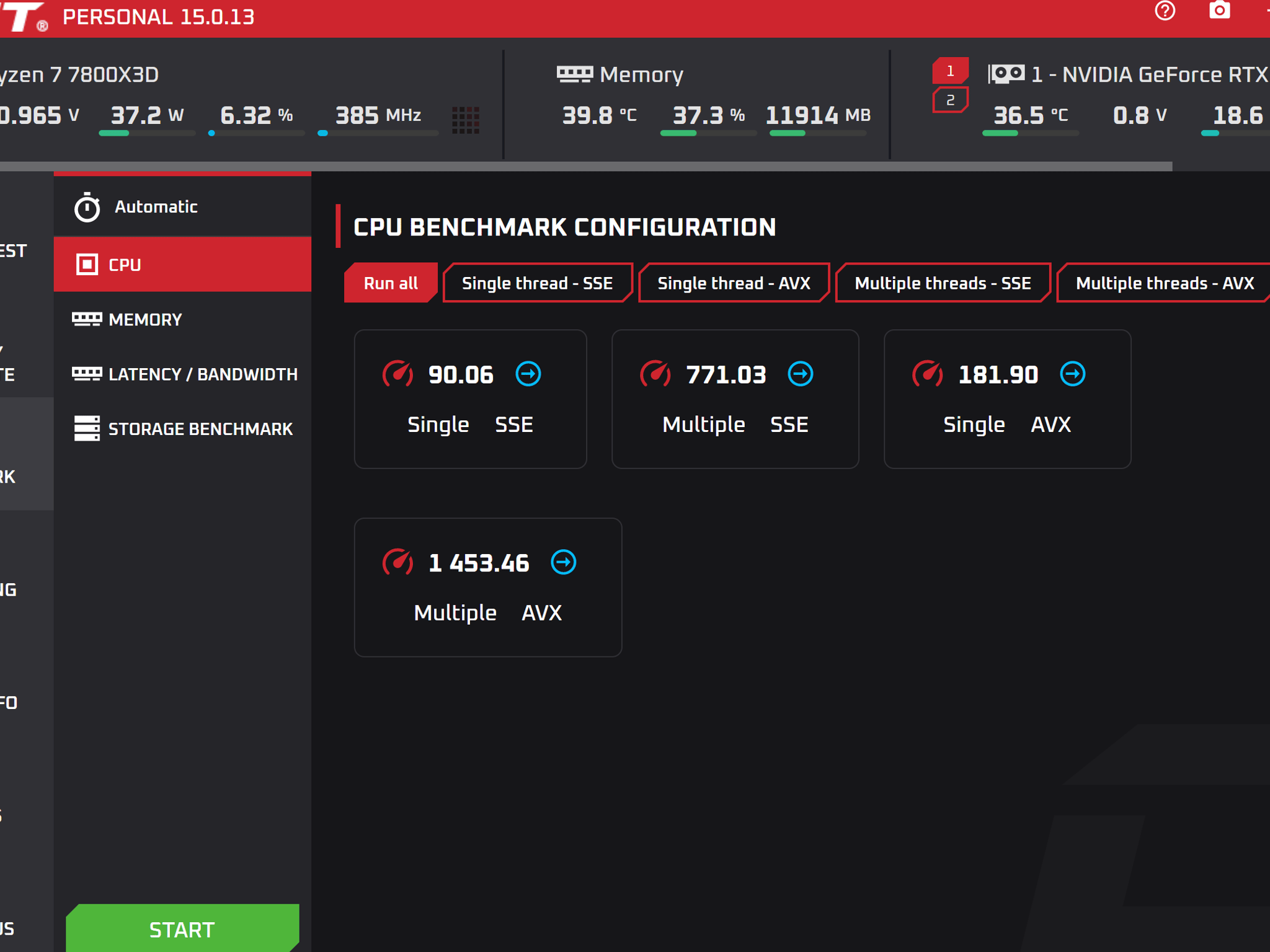Open details arrow for Single AVX score

click(1073, 374)
